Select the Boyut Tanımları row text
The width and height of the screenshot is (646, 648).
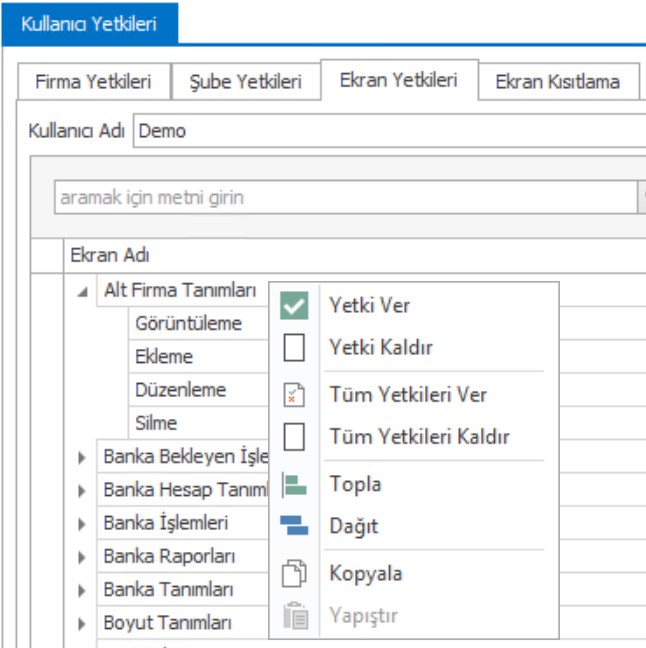pos(167,623)
